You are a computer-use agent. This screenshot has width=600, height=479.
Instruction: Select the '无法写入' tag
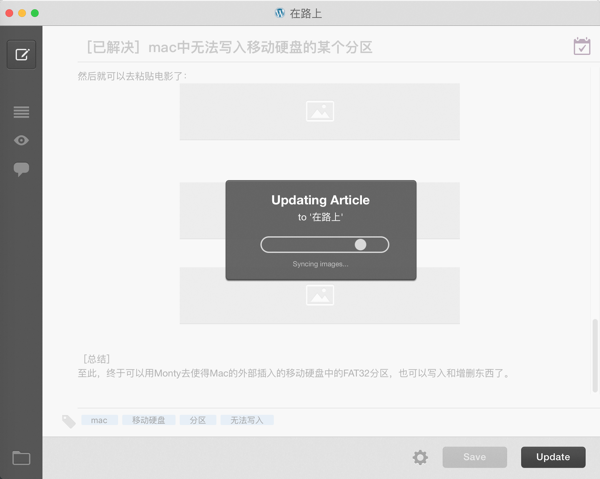tap(247, 420)
